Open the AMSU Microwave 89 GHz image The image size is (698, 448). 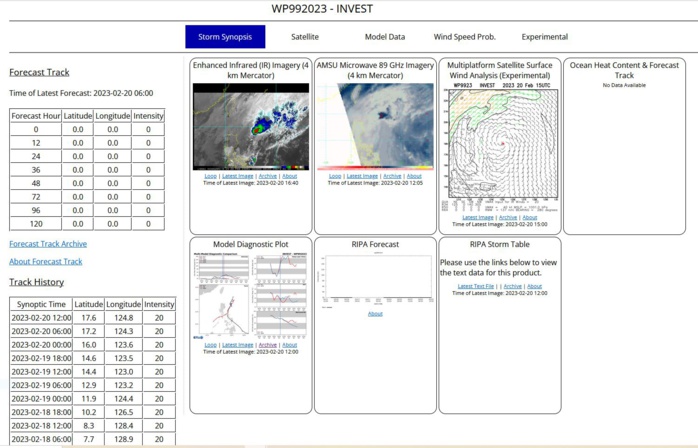(x=375, y=126)
